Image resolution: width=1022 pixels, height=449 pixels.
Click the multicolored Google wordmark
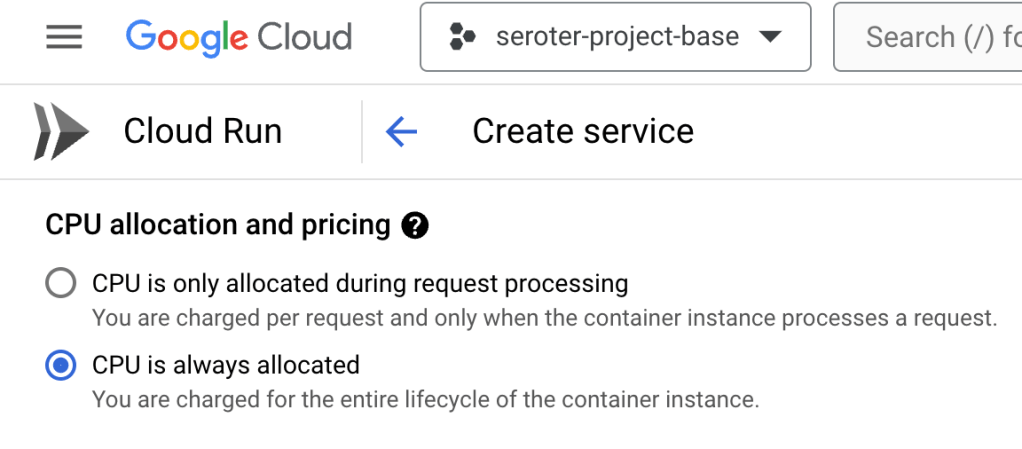(186, 38)
